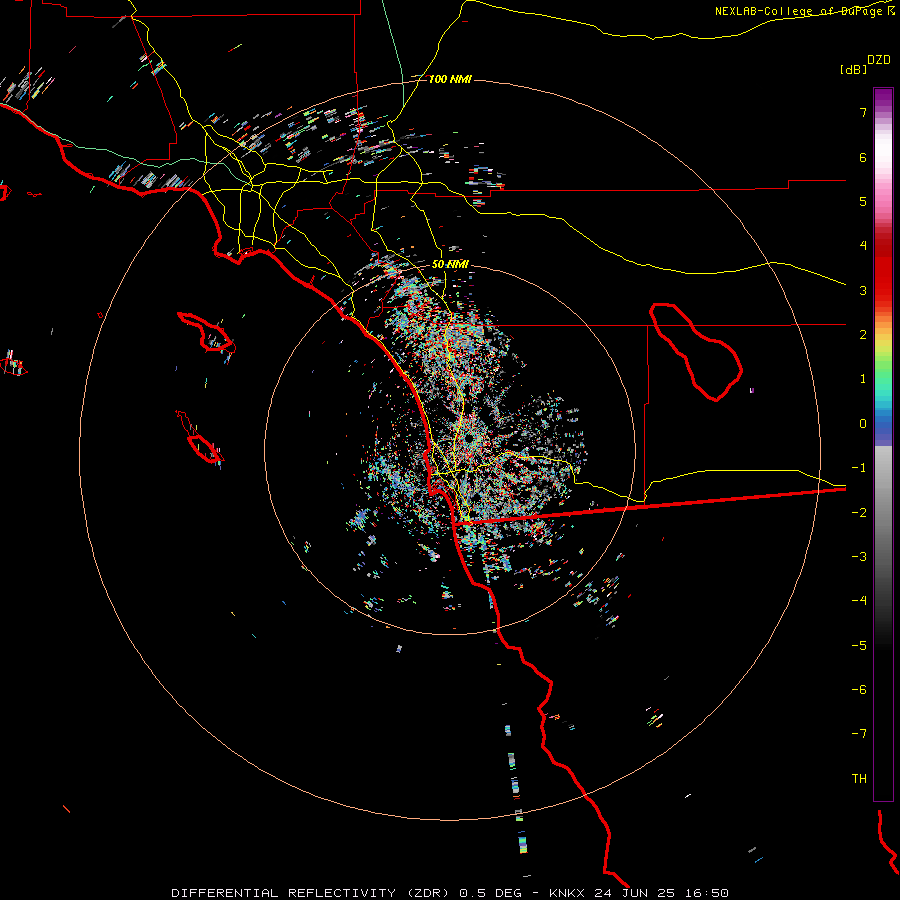Click the "DZD" product label above the colorbar

tap(879, 60)
